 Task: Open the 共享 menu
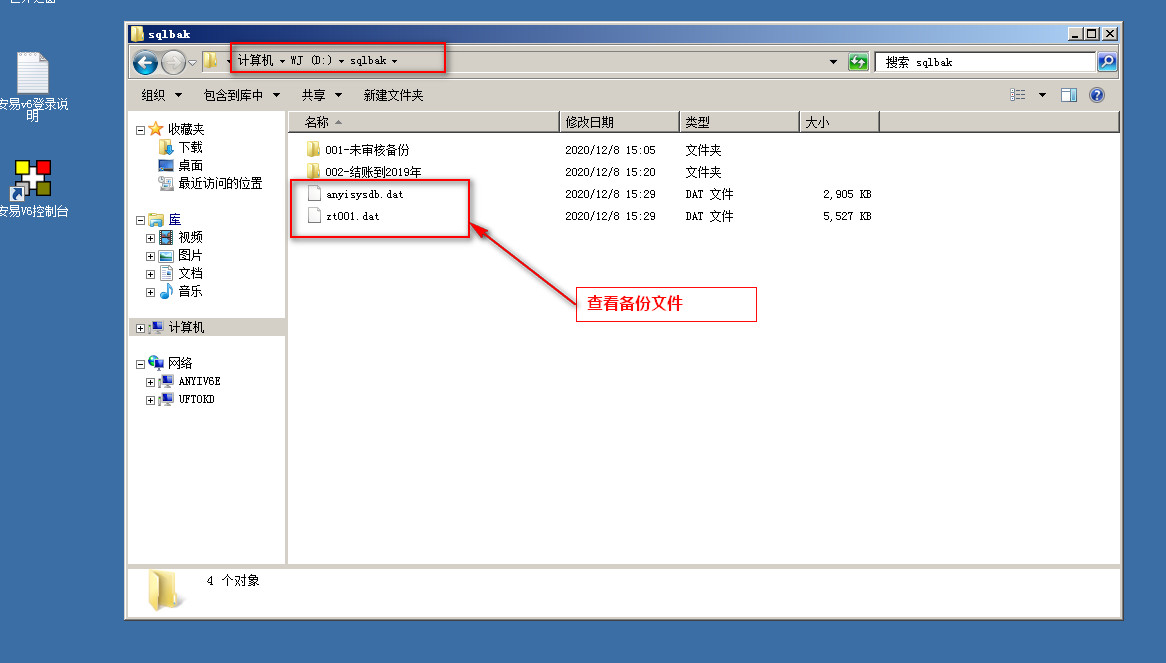click(x=321, y=95)
